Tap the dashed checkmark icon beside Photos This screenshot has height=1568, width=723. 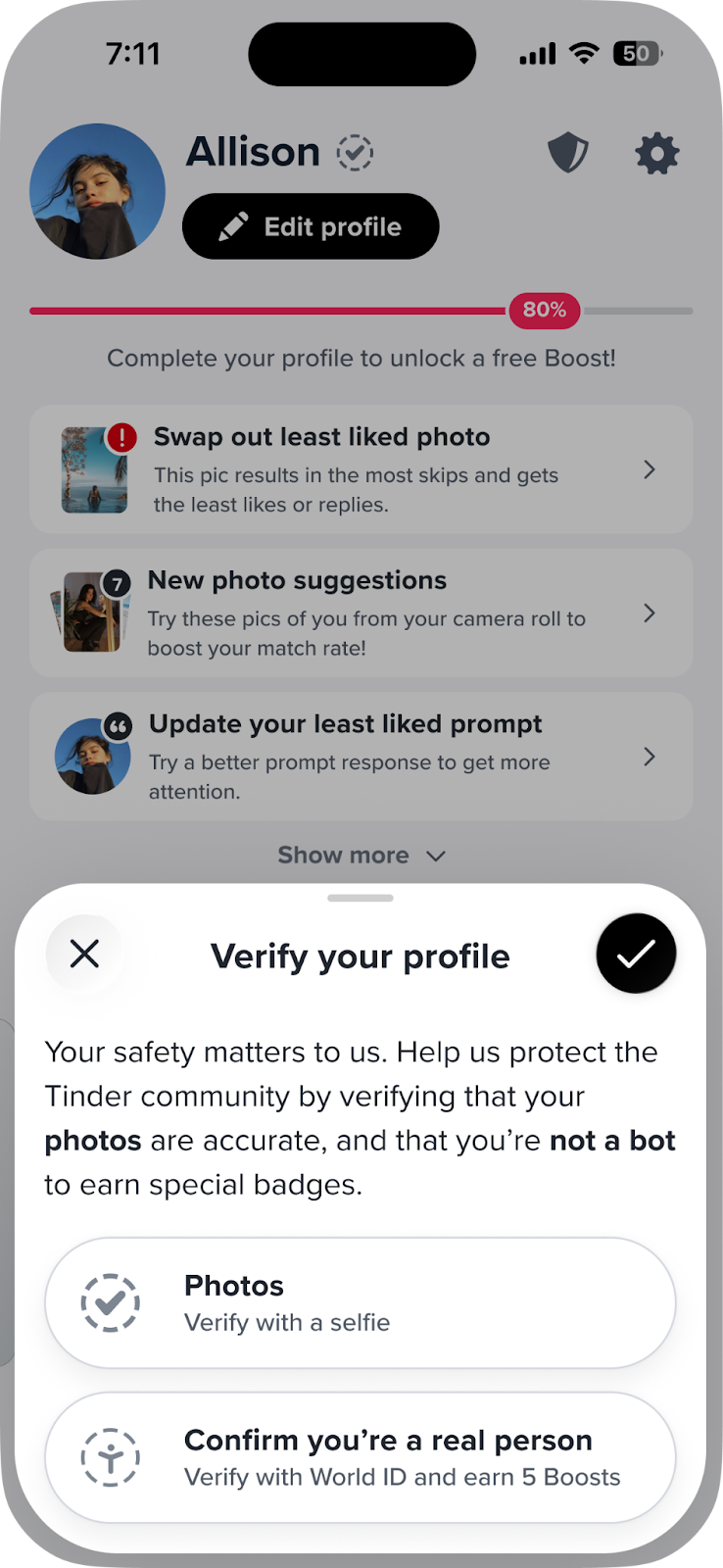click(110, 1302)
